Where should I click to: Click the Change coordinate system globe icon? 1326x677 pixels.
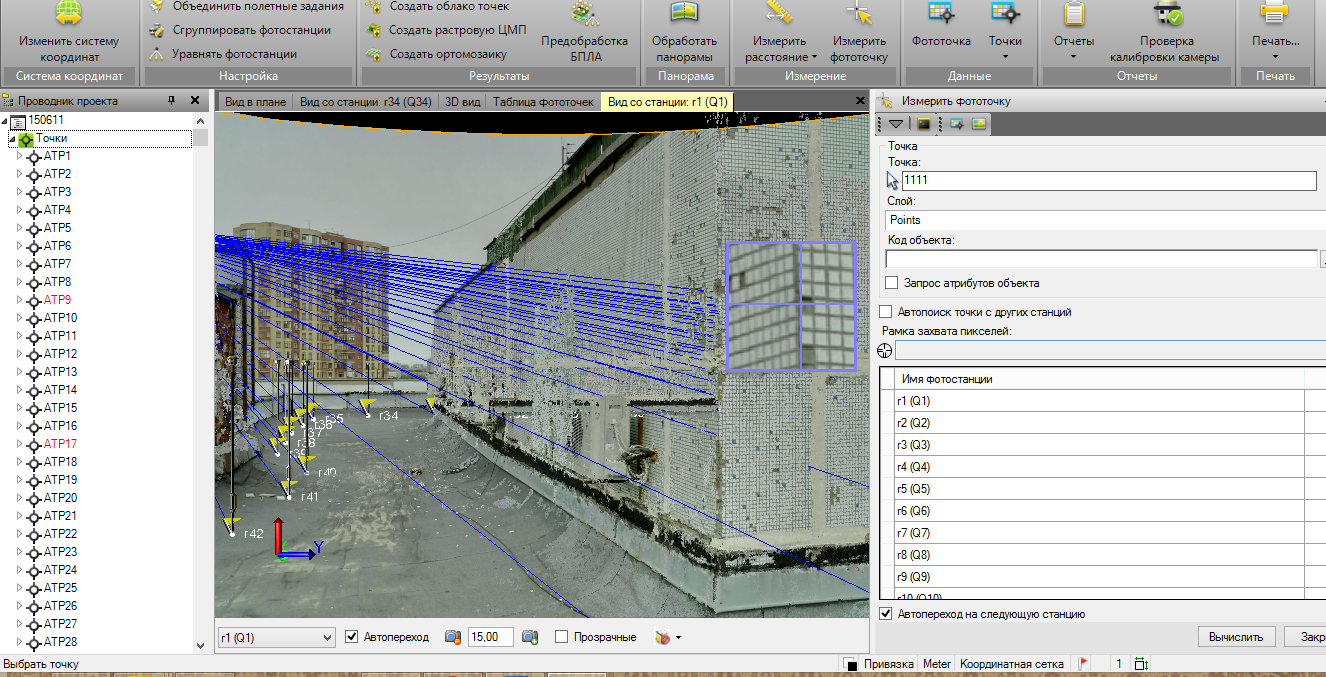point(68,14)
